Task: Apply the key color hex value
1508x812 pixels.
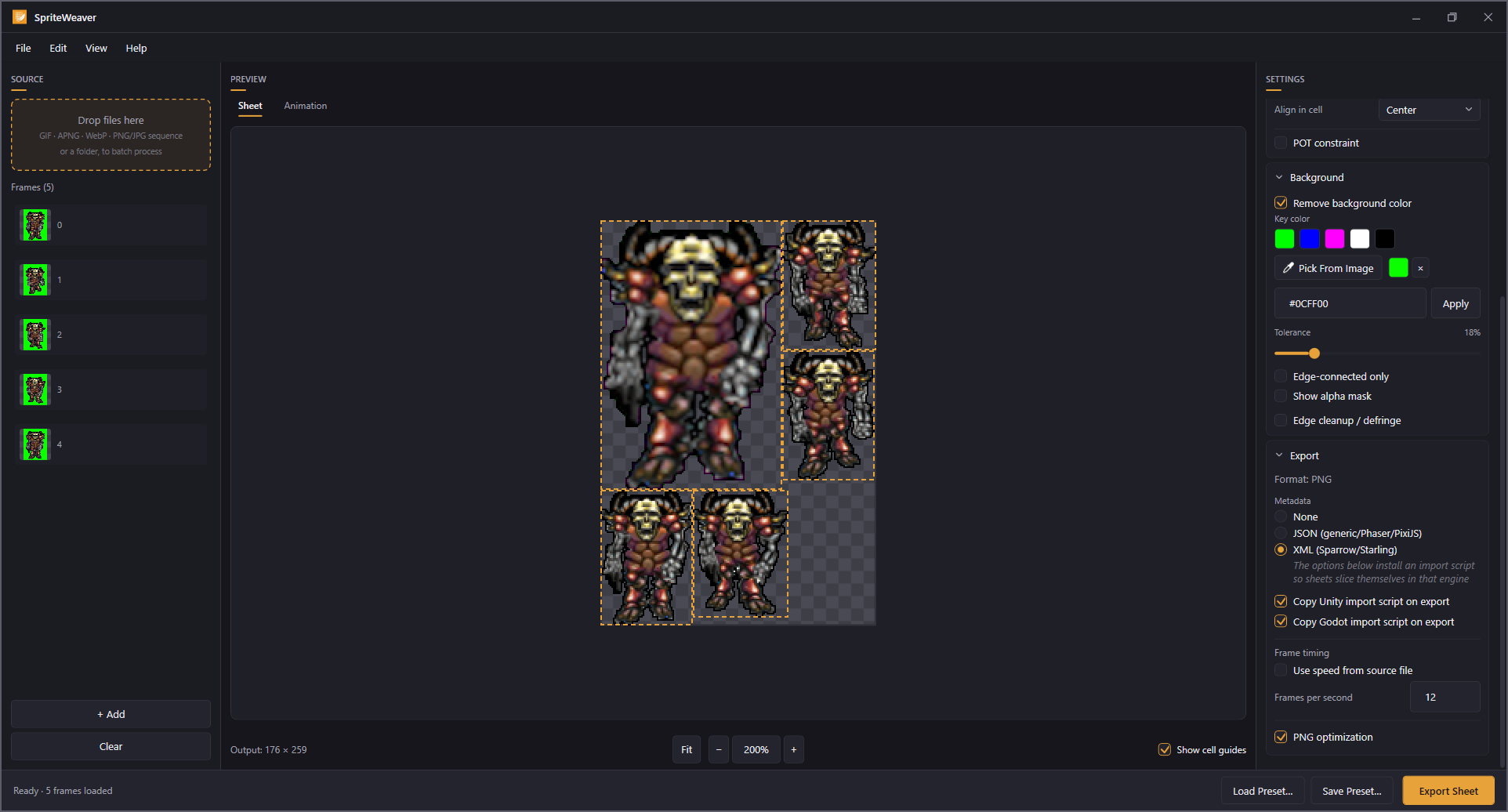Action: pos(1455,303)
